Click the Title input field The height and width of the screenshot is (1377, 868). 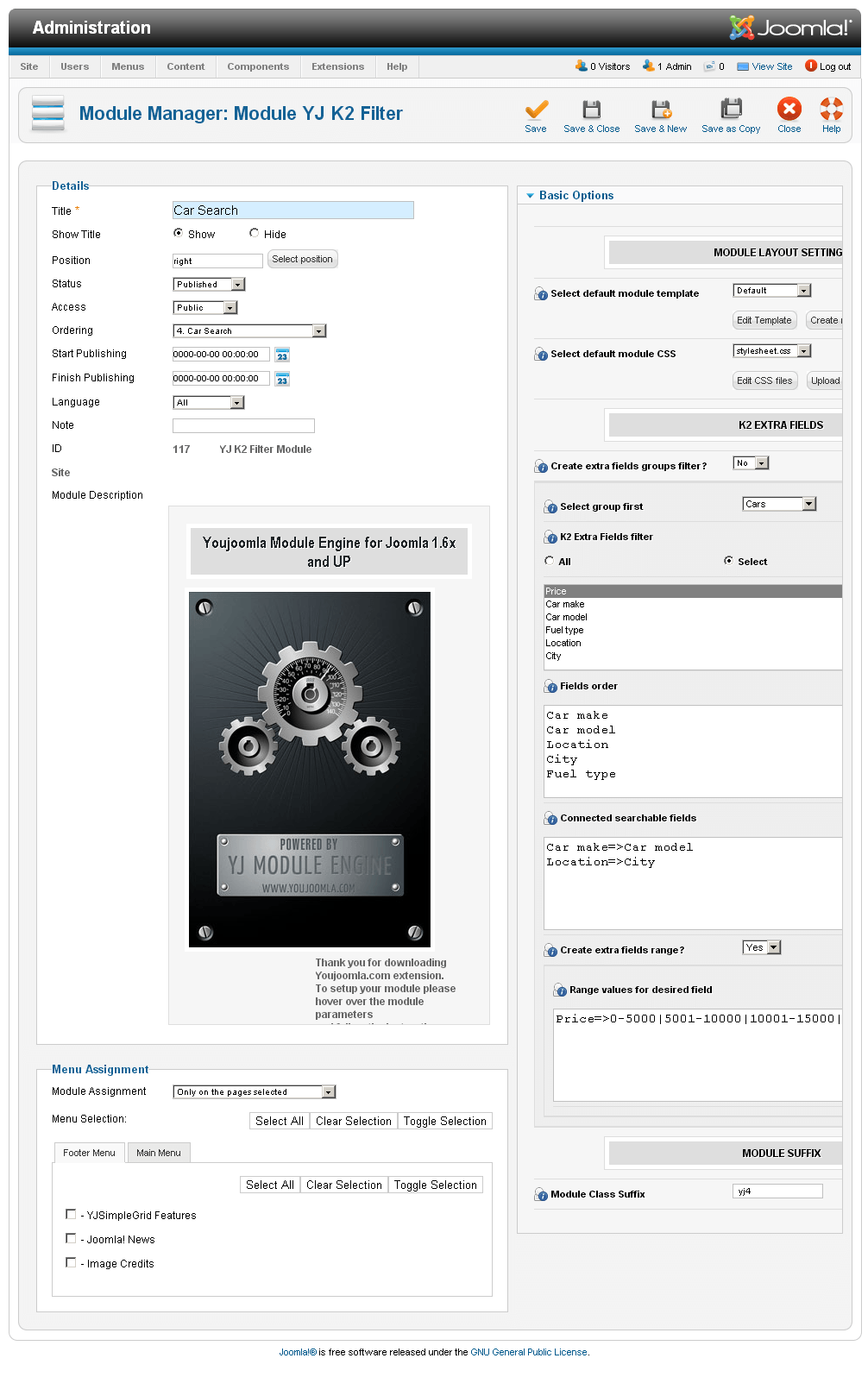293,210
